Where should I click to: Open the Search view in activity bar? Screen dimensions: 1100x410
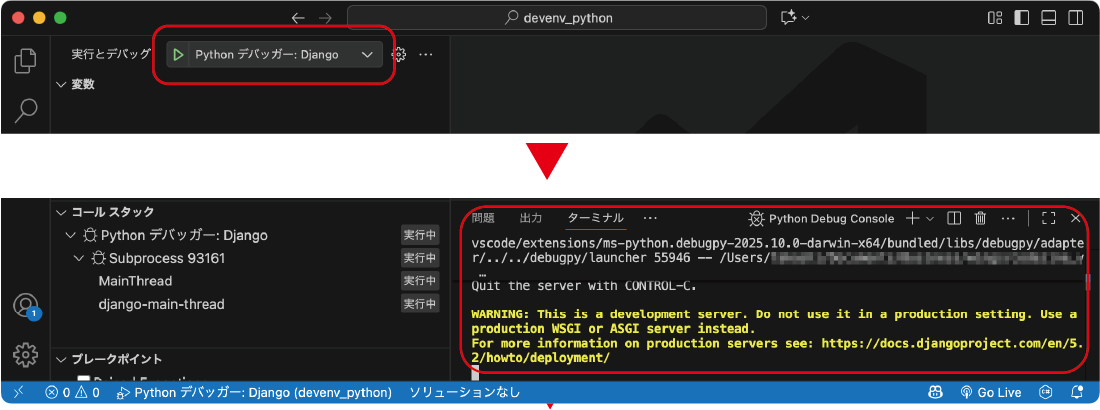click(25, 110)
